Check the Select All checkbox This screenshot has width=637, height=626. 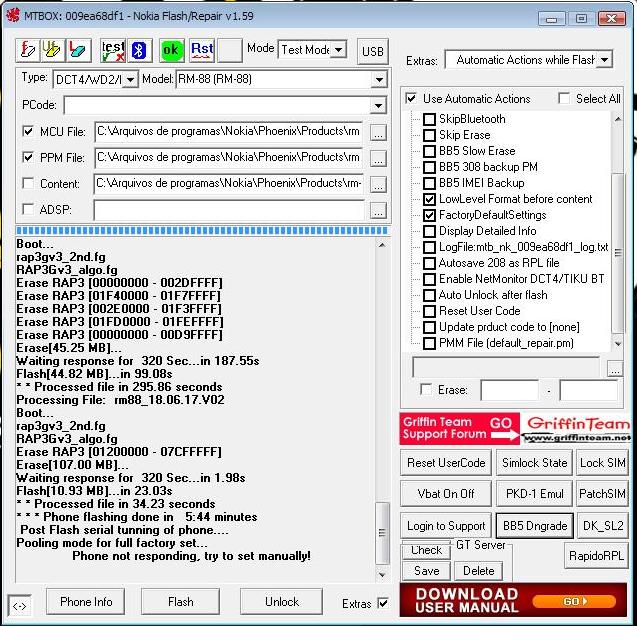pyautogui.click(x=564, y=98)
